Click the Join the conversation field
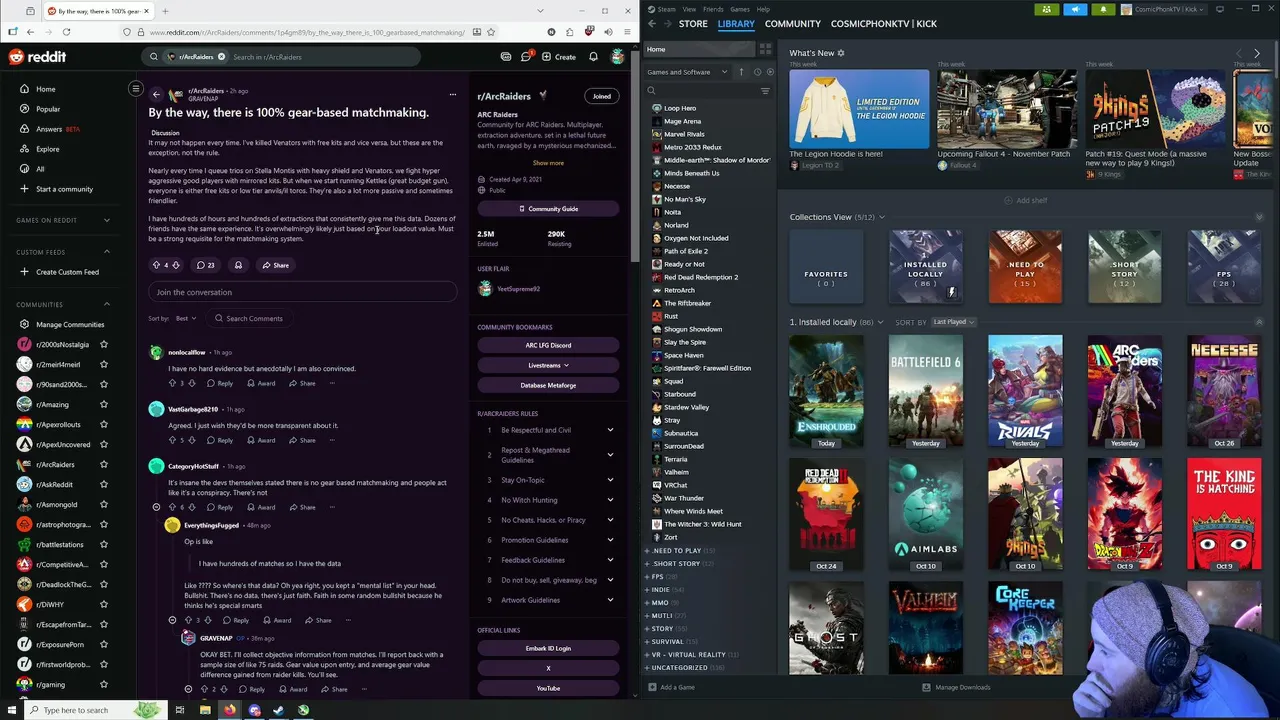Image resolution: width=1280 pixels, height=720 pixels. point(303,292)
